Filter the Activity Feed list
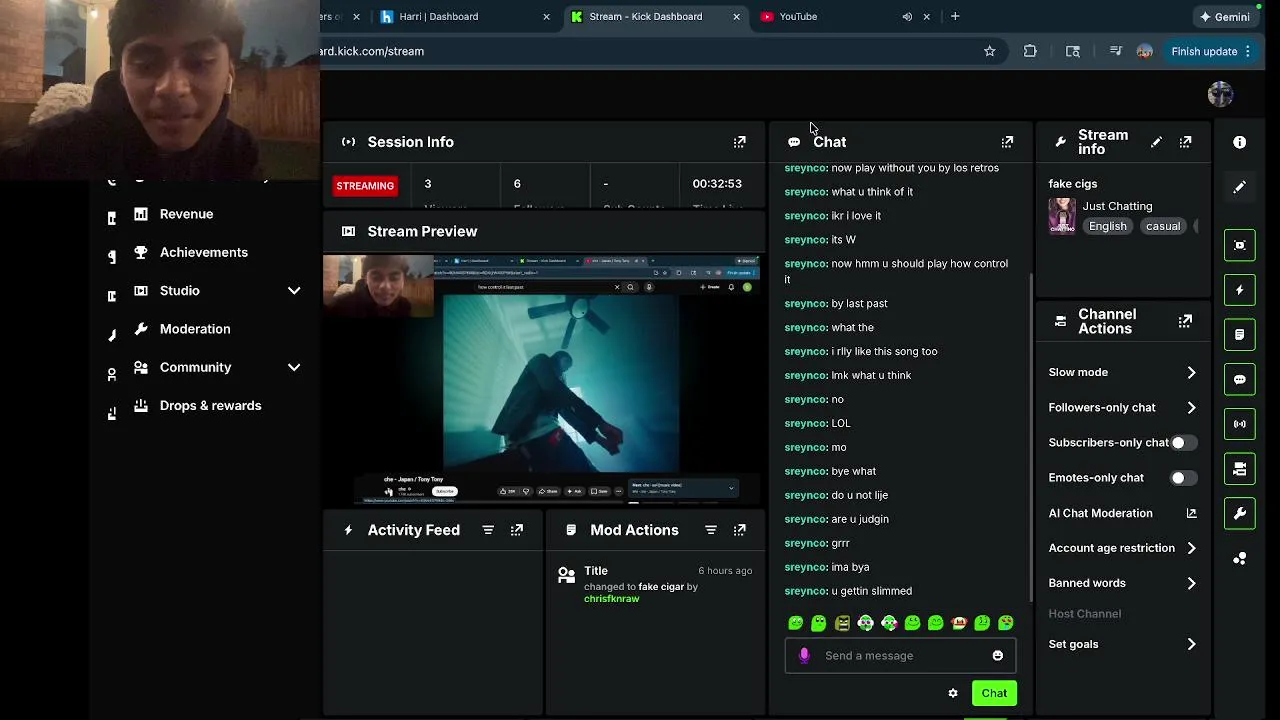Screen dimensions: 1280x720 488,530
